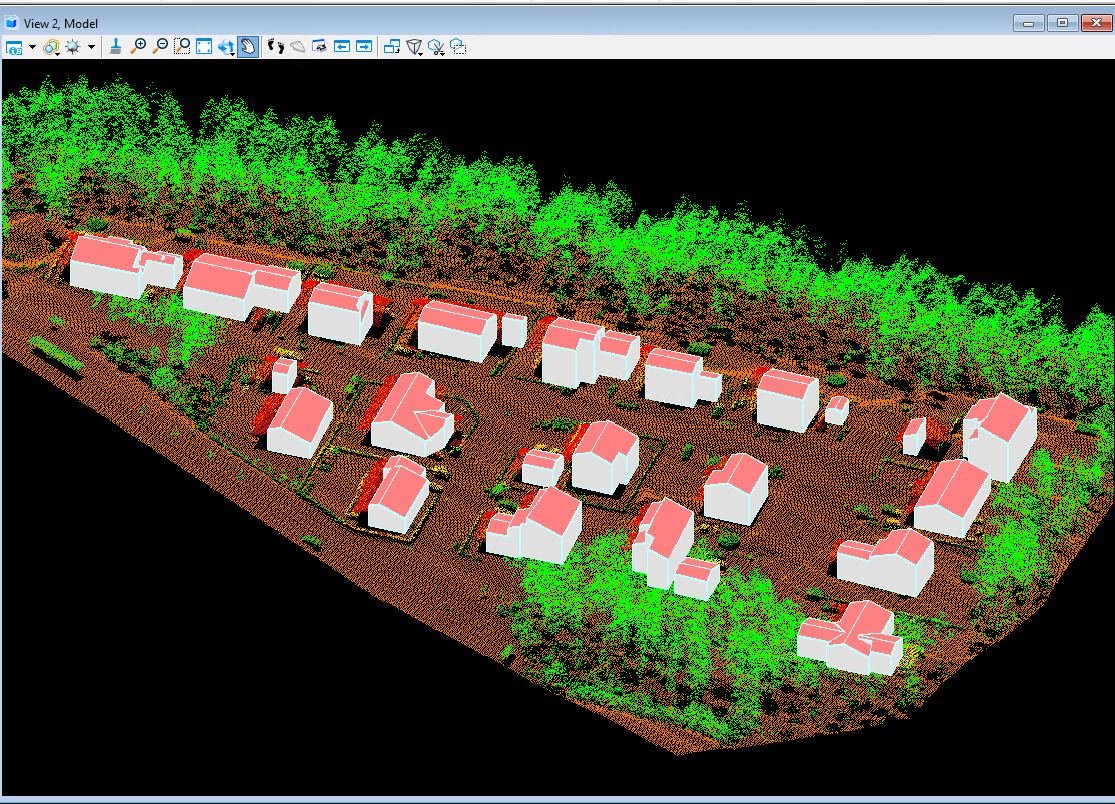The height and width of the screenshot is (804, 1115).
Task: Click the Copy View button
Action: (392, 47)
